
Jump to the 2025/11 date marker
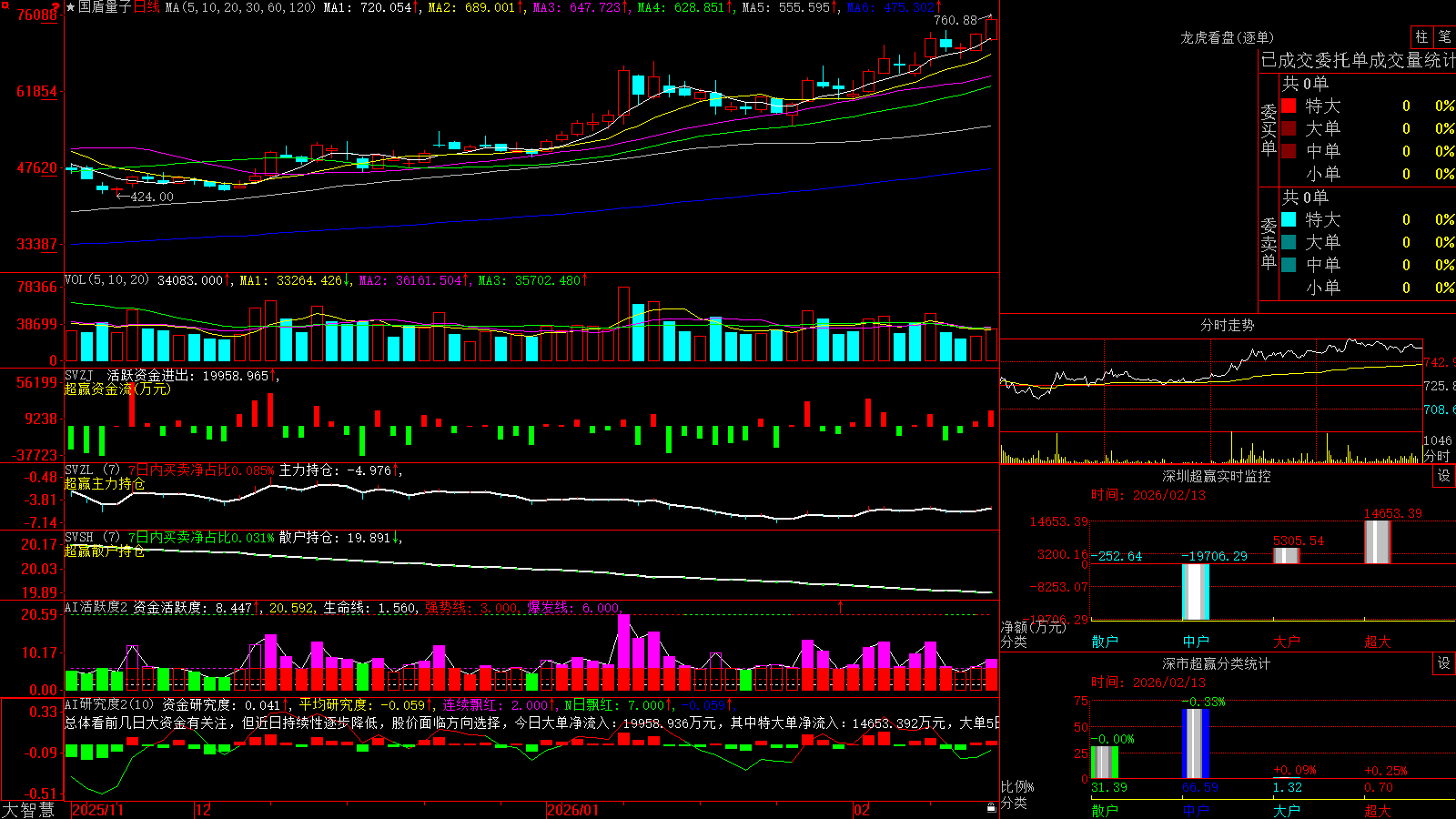97,810
